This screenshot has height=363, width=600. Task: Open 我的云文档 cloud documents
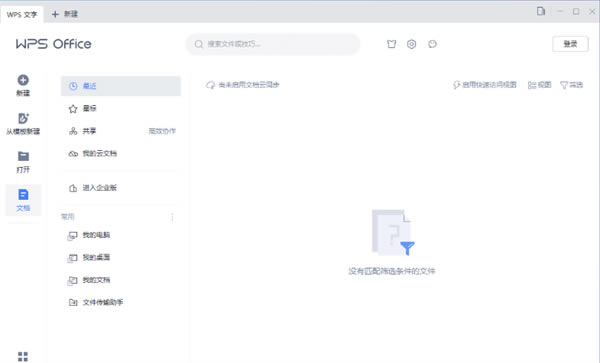121,154
